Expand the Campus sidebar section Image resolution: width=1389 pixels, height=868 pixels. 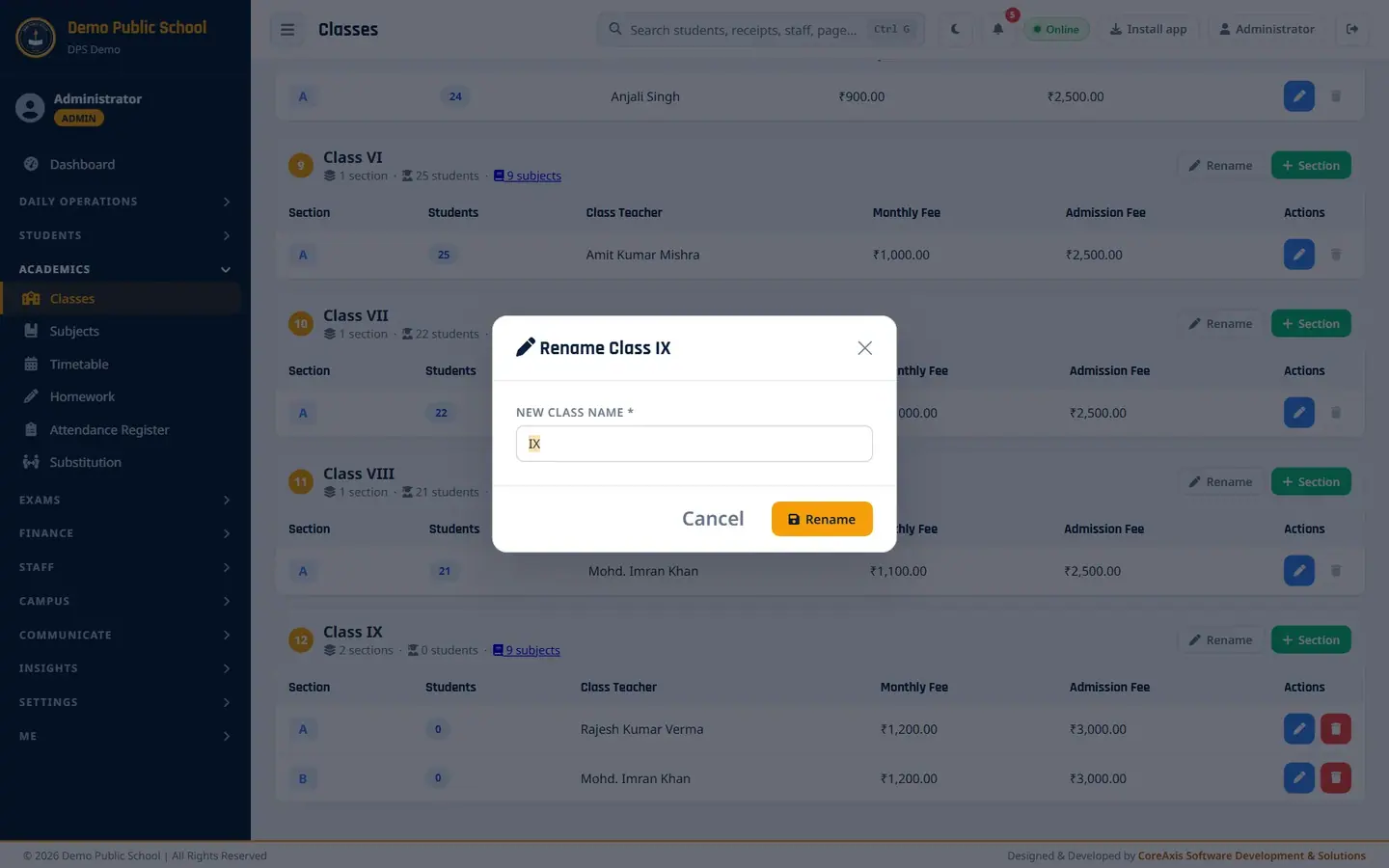[x=125, y=601]
